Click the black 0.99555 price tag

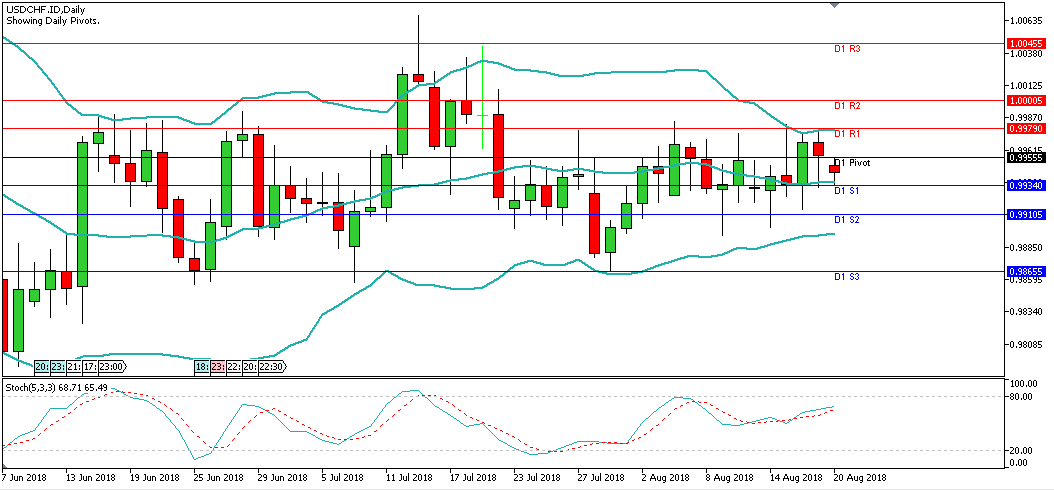coord(1027,157)
